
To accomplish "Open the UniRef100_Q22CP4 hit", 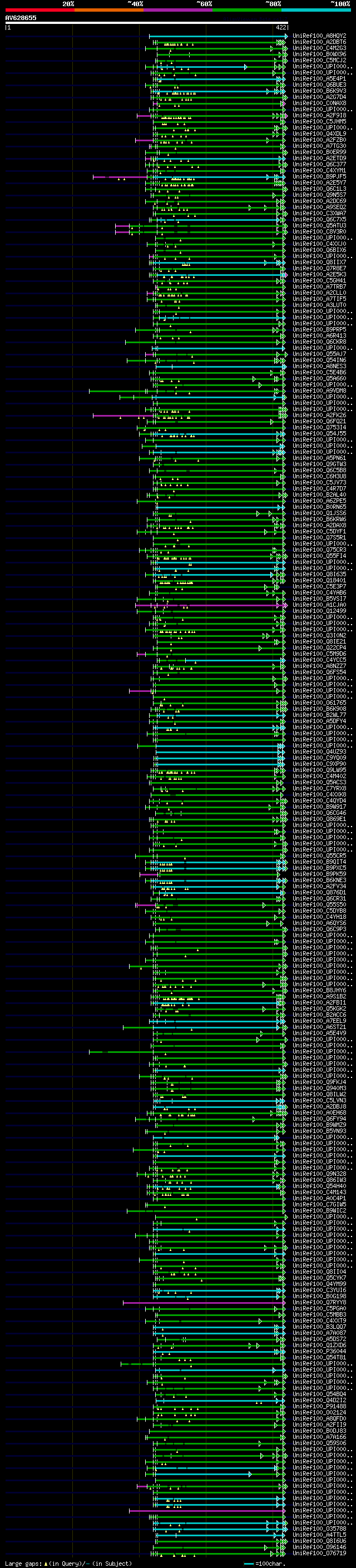I will [319, 647].
